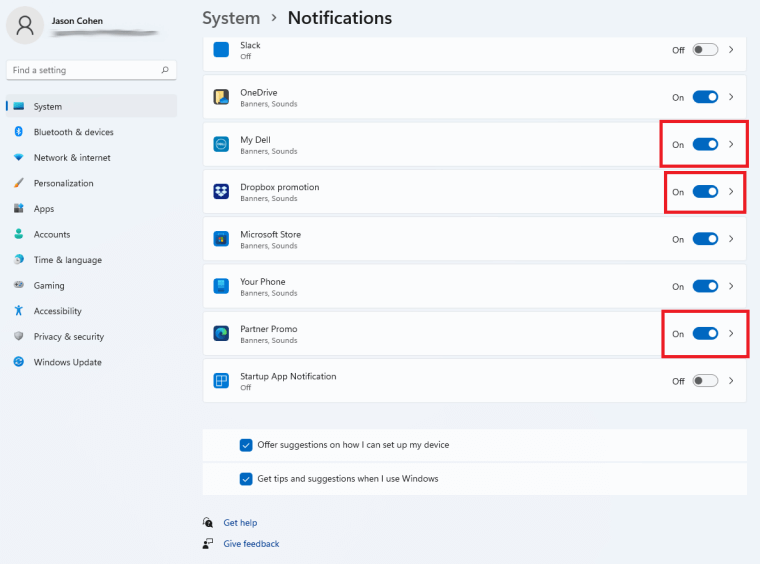Disable My Dell notifications toggle

tap(705, 144)
